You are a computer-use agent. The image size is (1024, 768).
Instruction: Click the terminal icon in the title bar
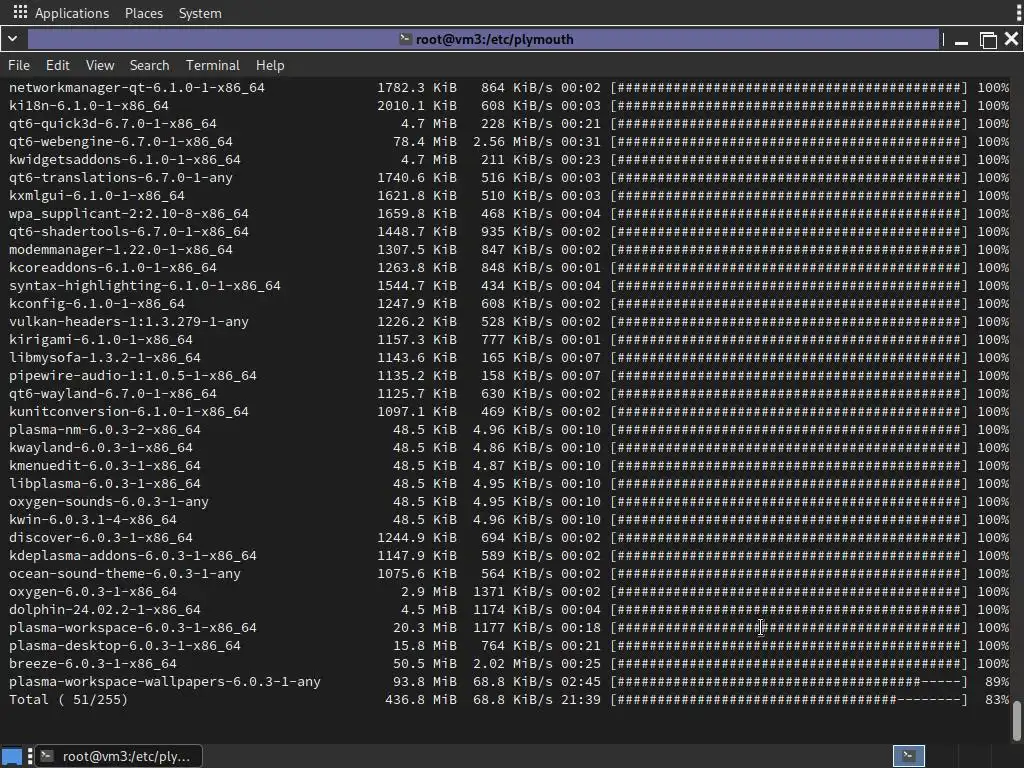tap(405, 39)
